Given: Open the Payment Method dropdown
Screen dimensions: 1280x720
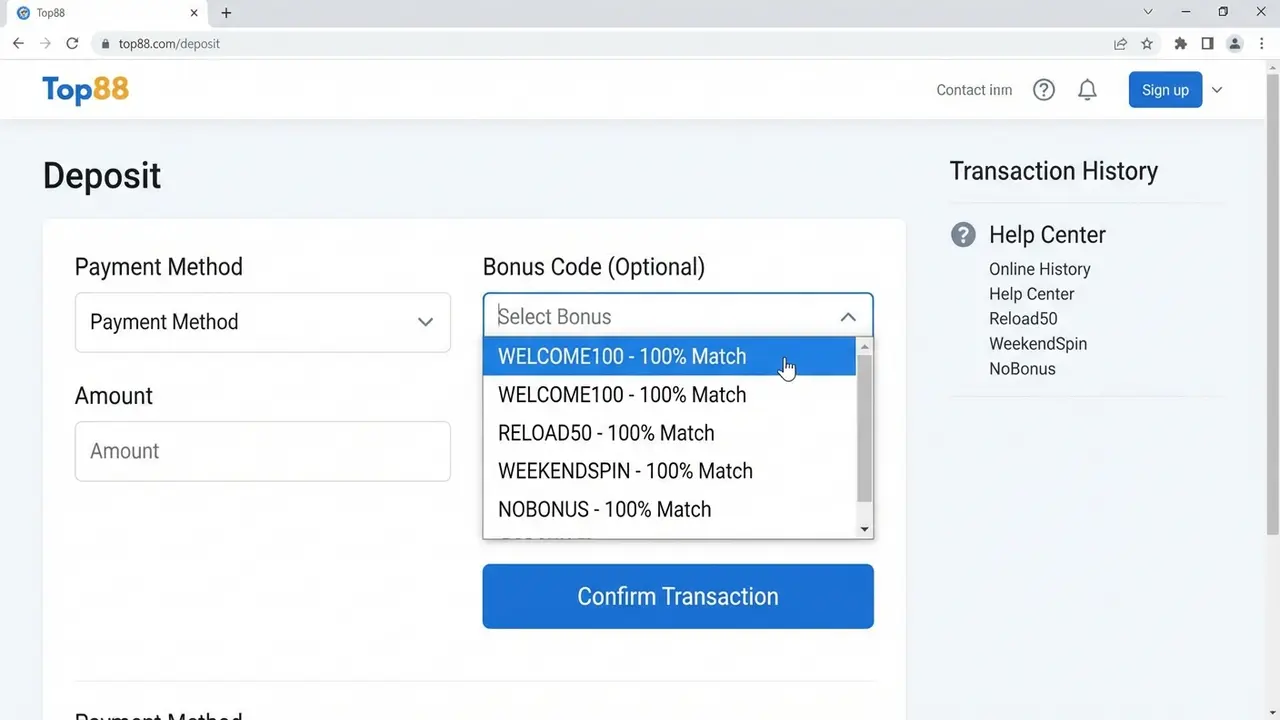Looking at the screenshot, I should tap(262, 322).
